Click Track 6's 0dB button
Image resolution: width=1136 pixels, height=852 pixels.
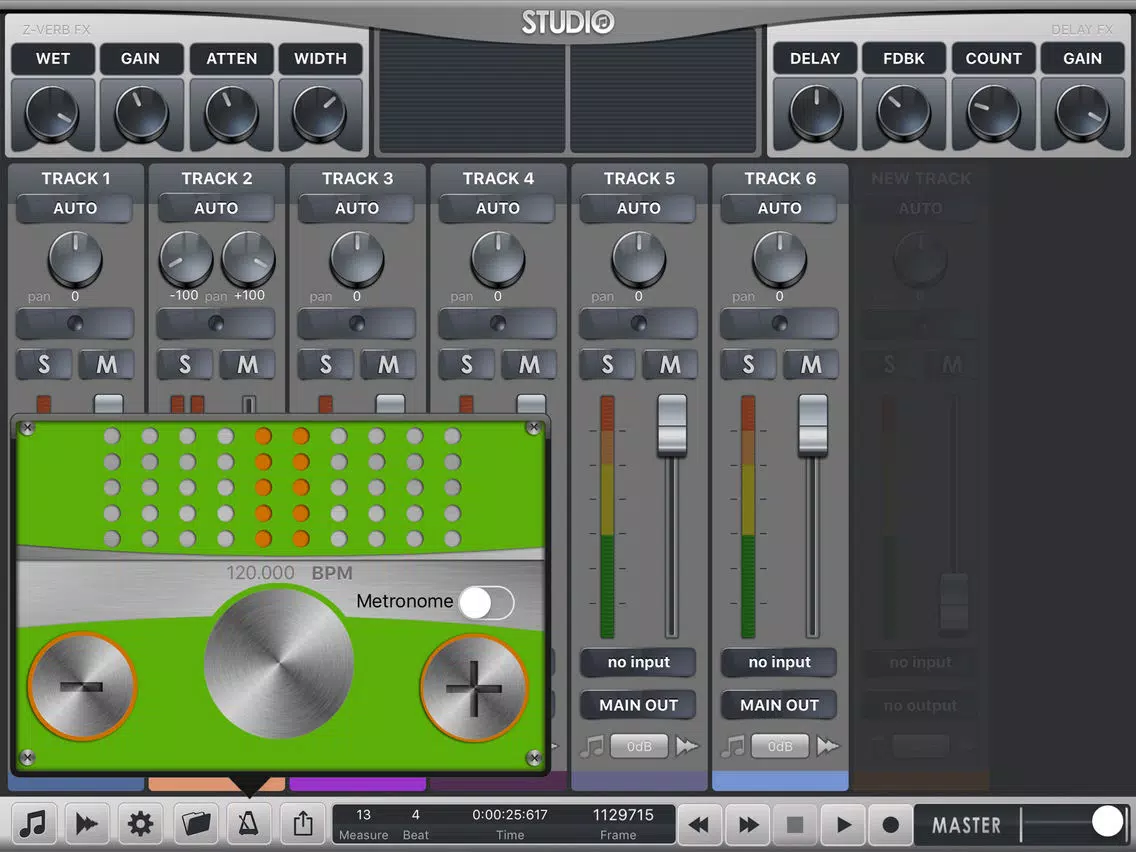pos(780,746)
